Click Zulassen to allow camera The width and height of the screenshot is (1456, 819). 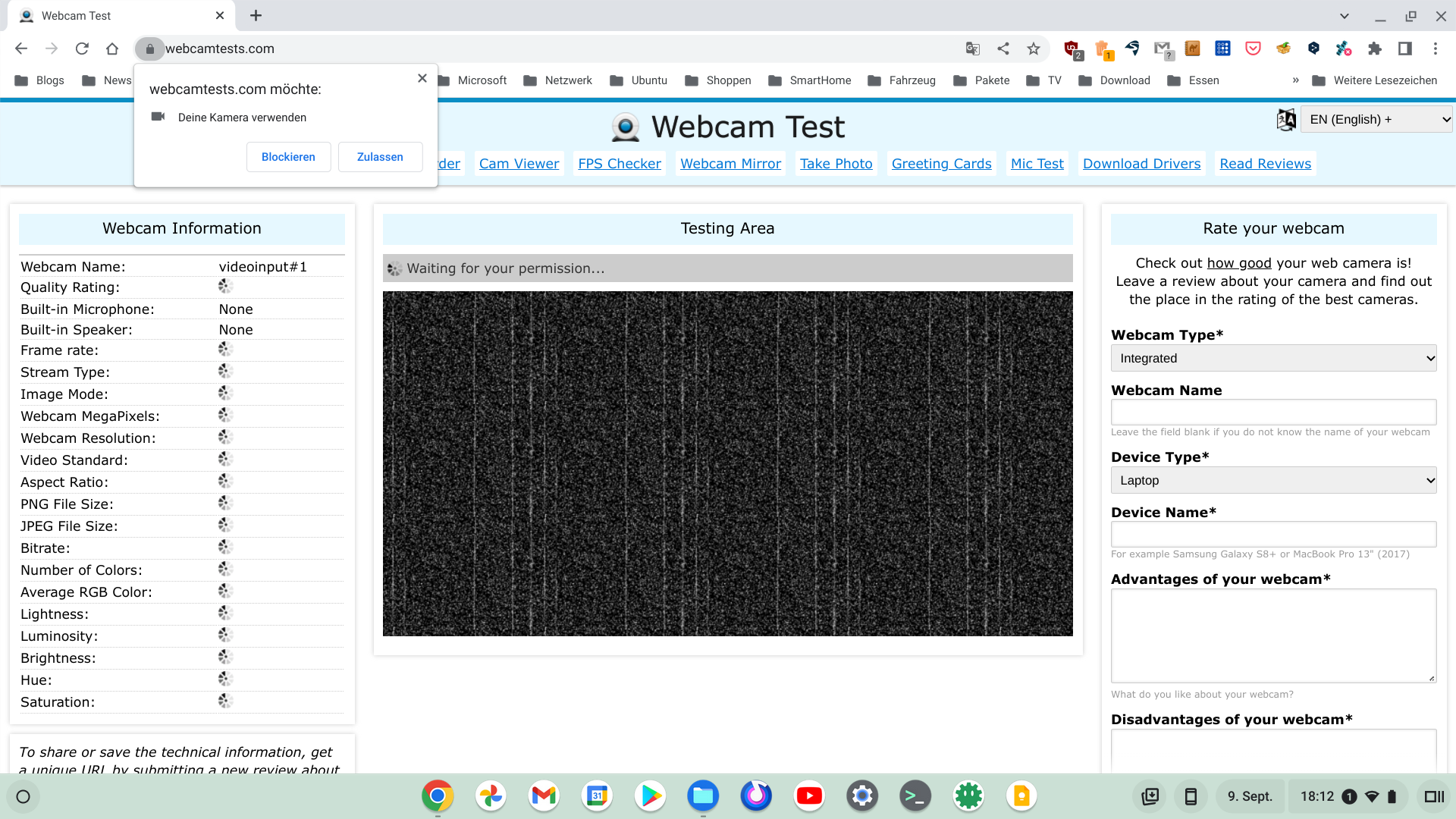pos(380,157)
